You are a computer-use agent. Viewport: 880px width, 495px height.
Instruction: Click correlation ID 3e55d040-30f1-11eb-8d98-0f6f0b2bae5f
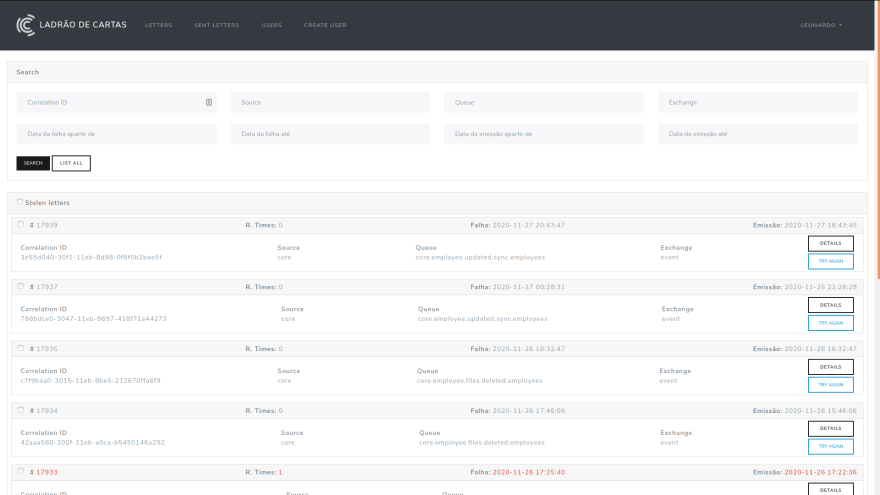[91, 258]
